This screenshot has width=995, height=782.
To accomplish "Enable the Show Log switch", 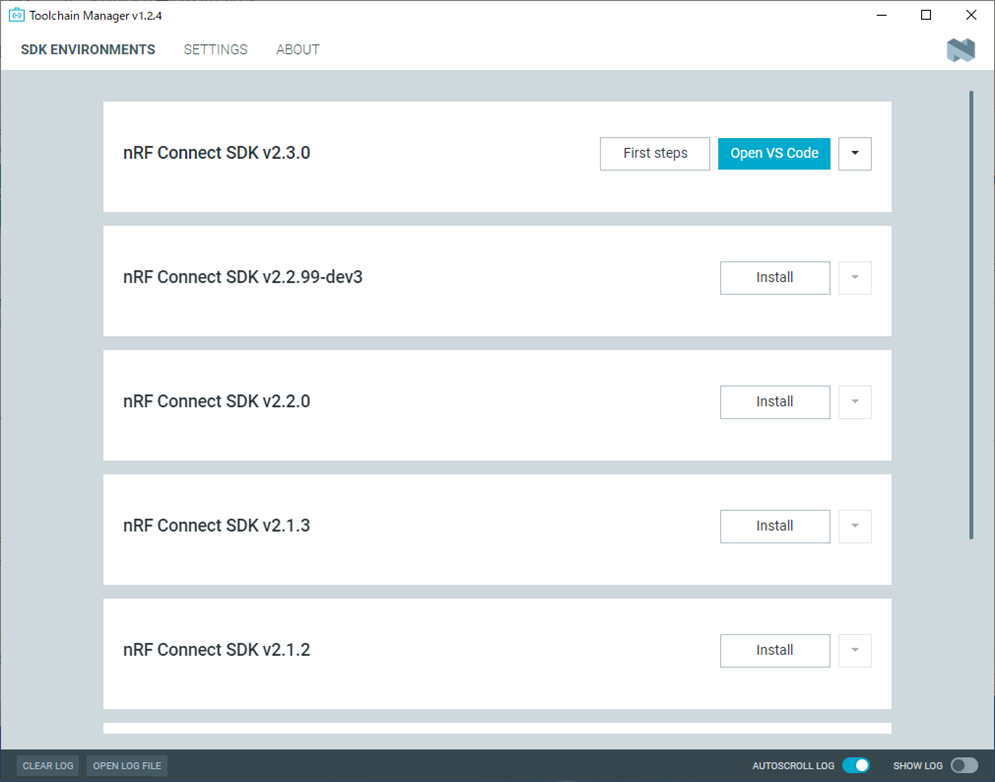I will point(965,765).
